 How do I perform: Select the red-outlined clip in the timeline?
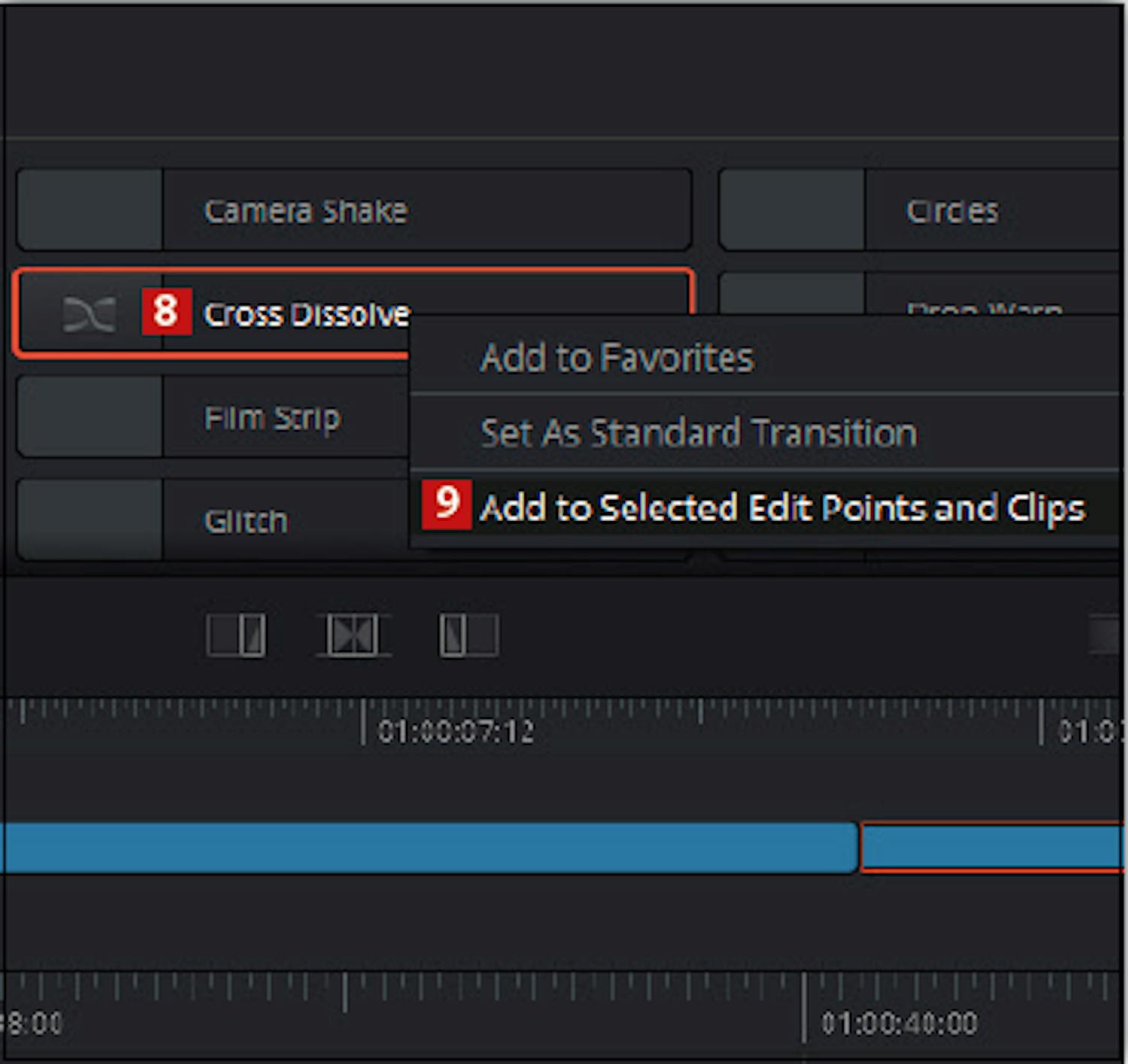(991, 847)
